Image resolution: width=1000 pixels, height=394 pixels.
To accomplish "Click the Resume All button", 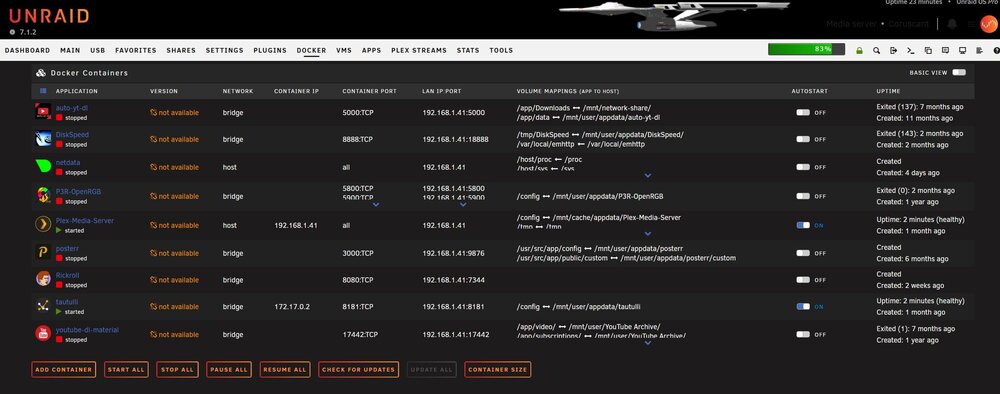I will (285, 370).
